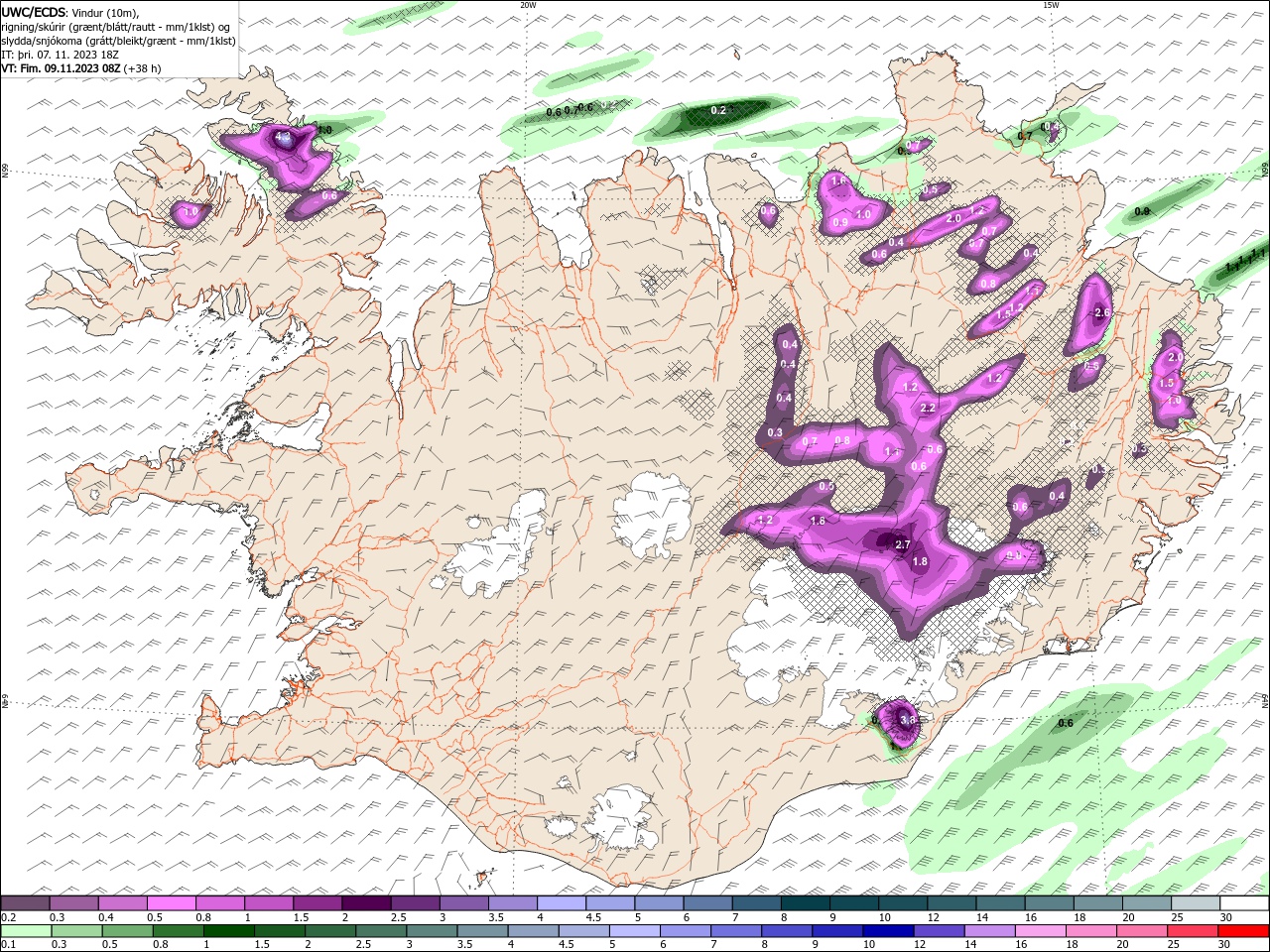Pick the 7 blue swatch in lower legend
Screen dimensions: 1270x952
point(735,931)
